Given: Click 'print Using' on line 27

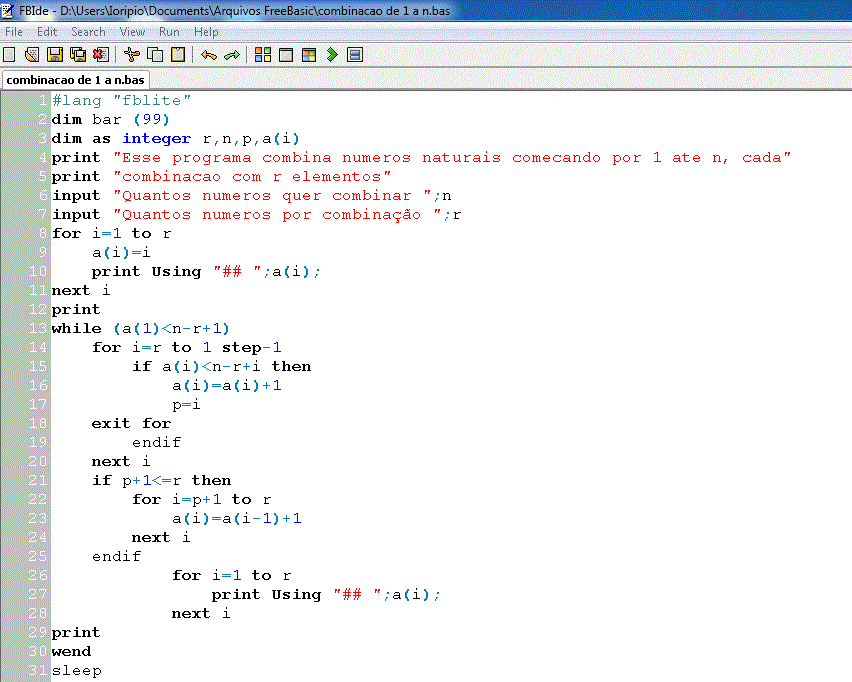Looking at the screenshot, I should [266, 595].
